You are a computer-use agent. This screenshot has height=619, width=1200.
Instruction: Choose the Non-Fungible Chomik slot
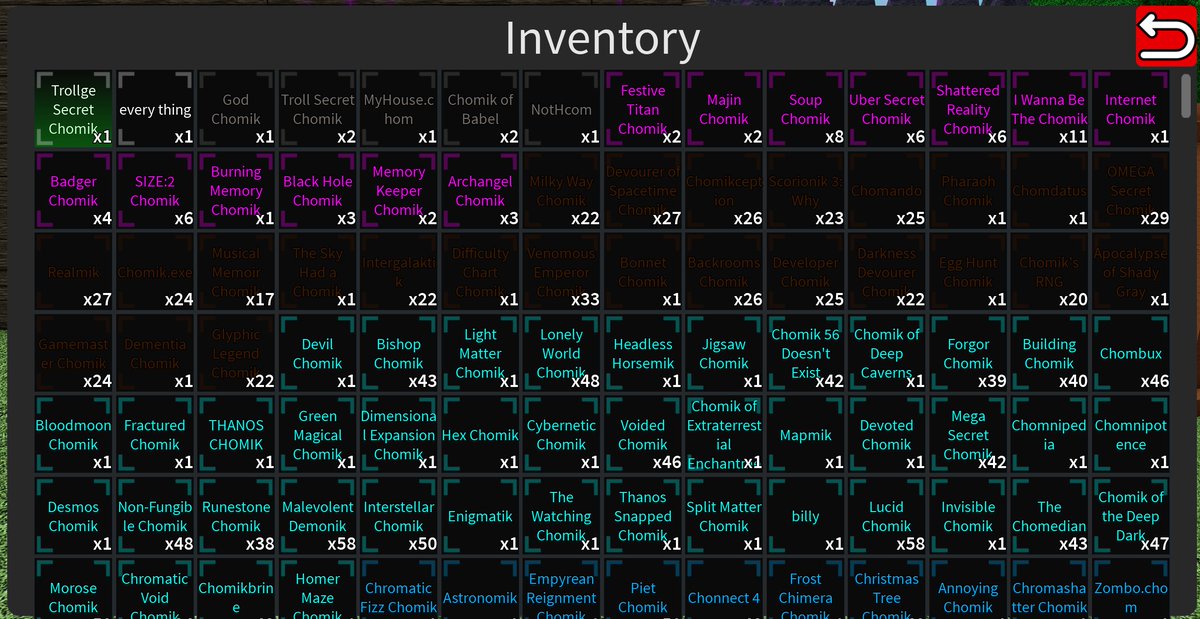(x=155, y=516)
